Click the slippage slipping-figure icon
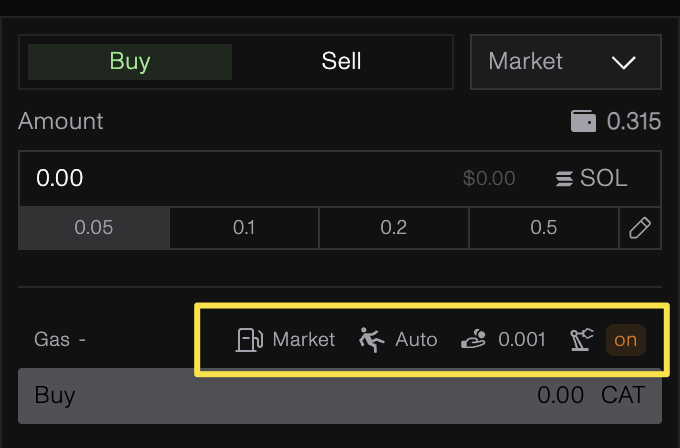Image resolution: width=680 pixels, height=448 pixels. click(371, 340)
